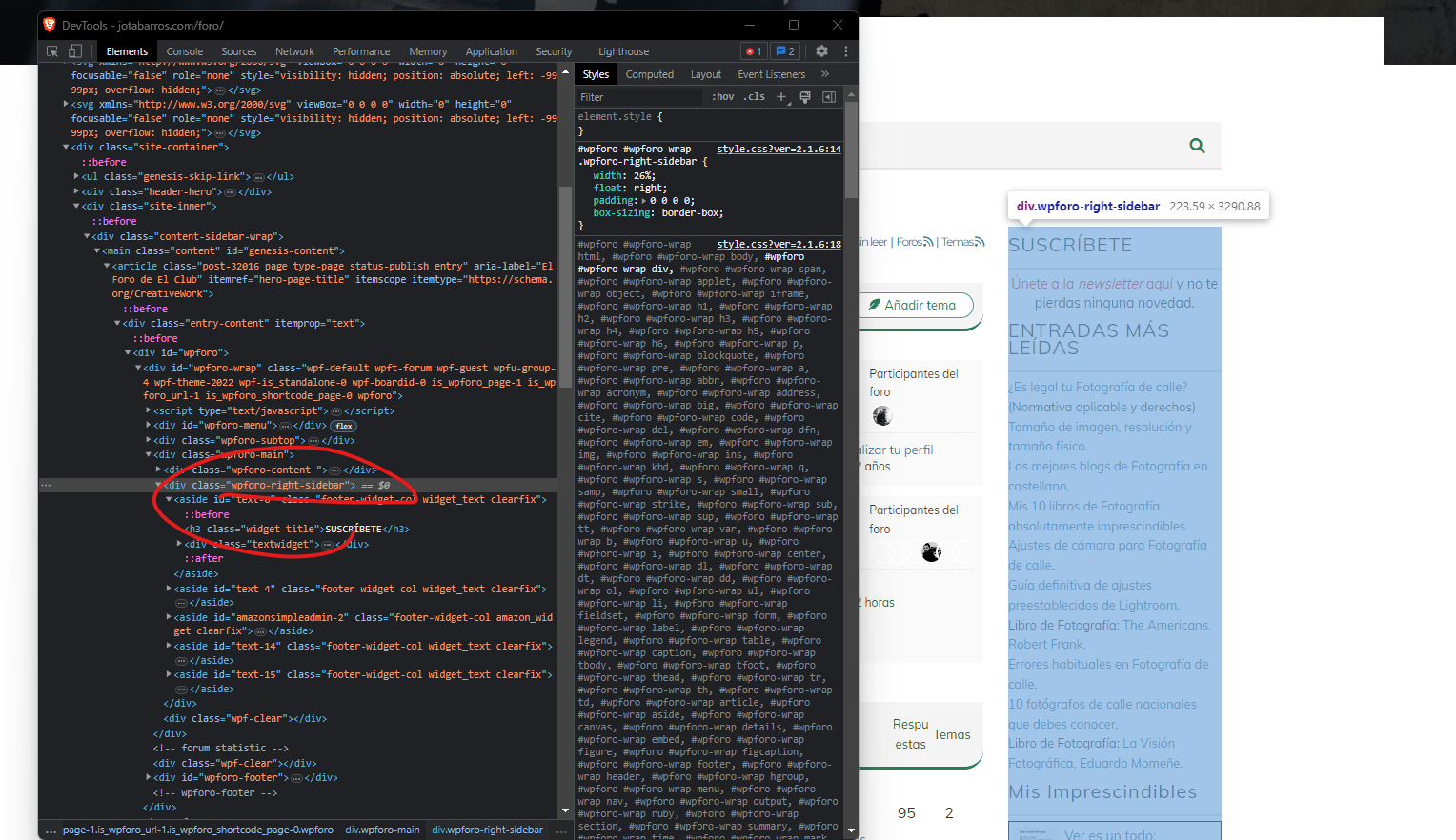Viewport: 1456px width, 840px height.
Task: Open the Sources tab
Action: point(238,51)
